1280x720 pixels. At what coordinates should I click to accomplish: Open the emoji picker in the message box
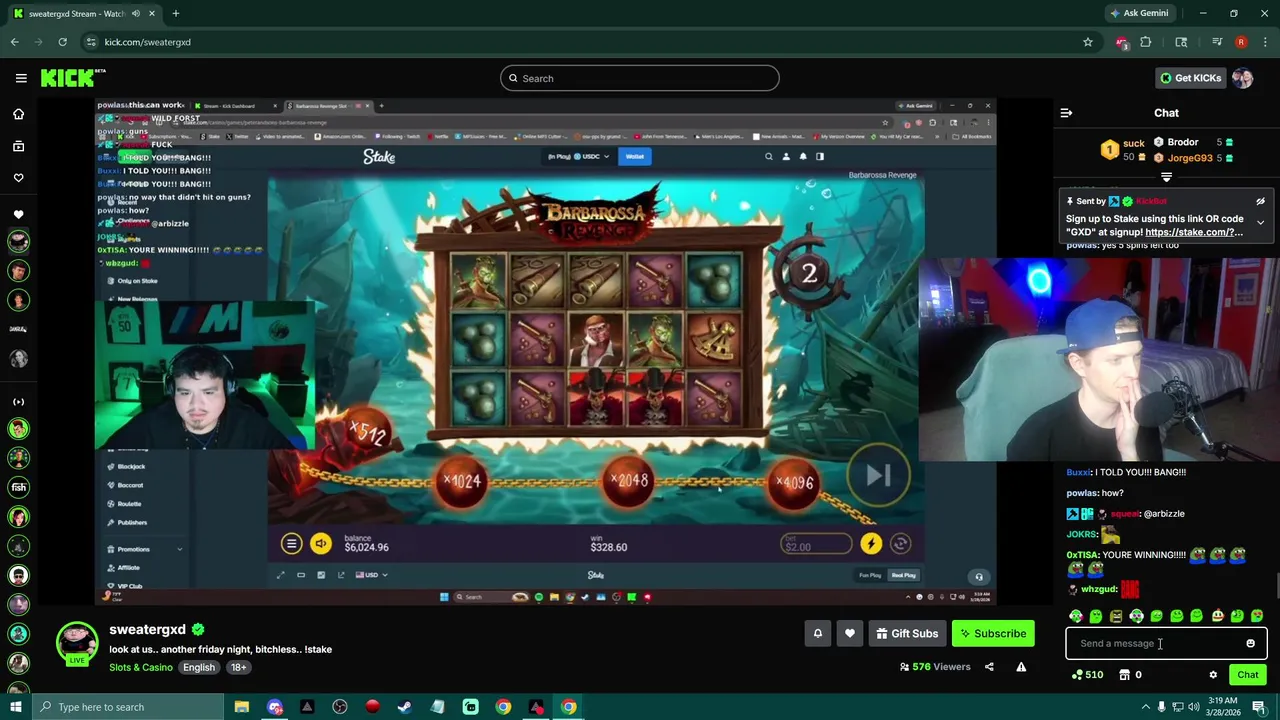pyautogui.click(x=1250, y=643)
